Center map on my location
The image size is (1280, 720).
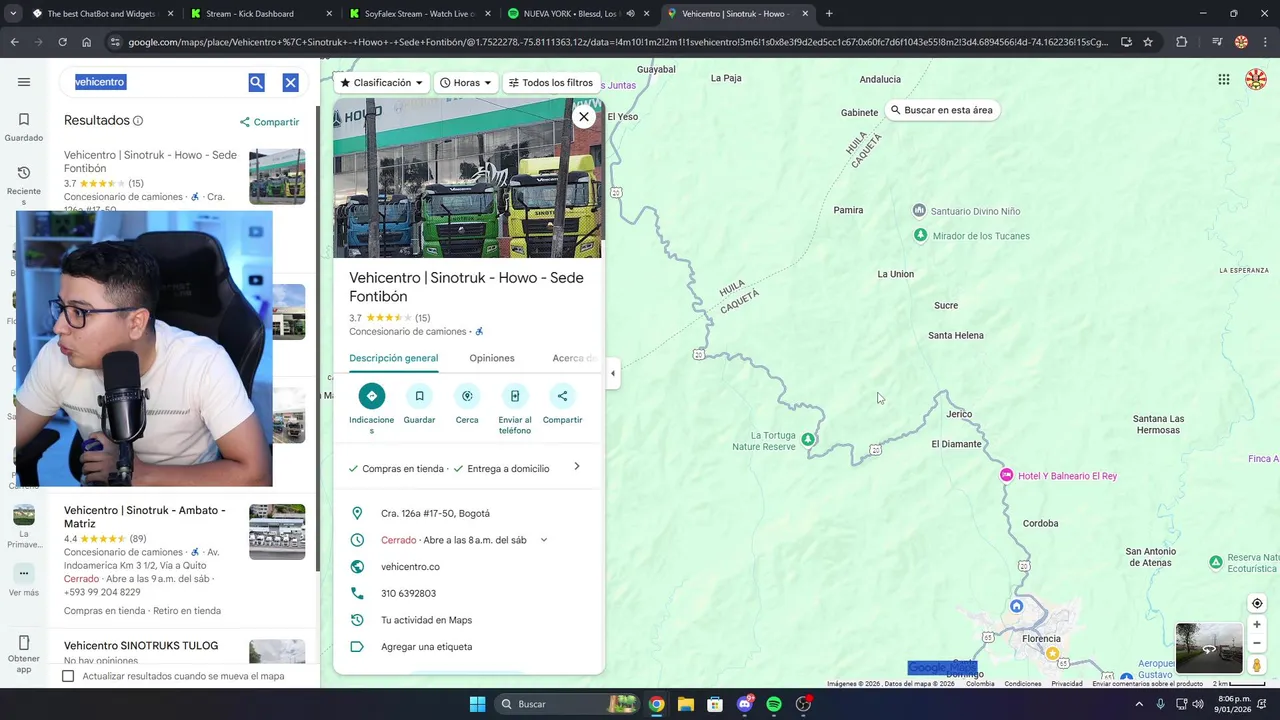[1257, 603]
